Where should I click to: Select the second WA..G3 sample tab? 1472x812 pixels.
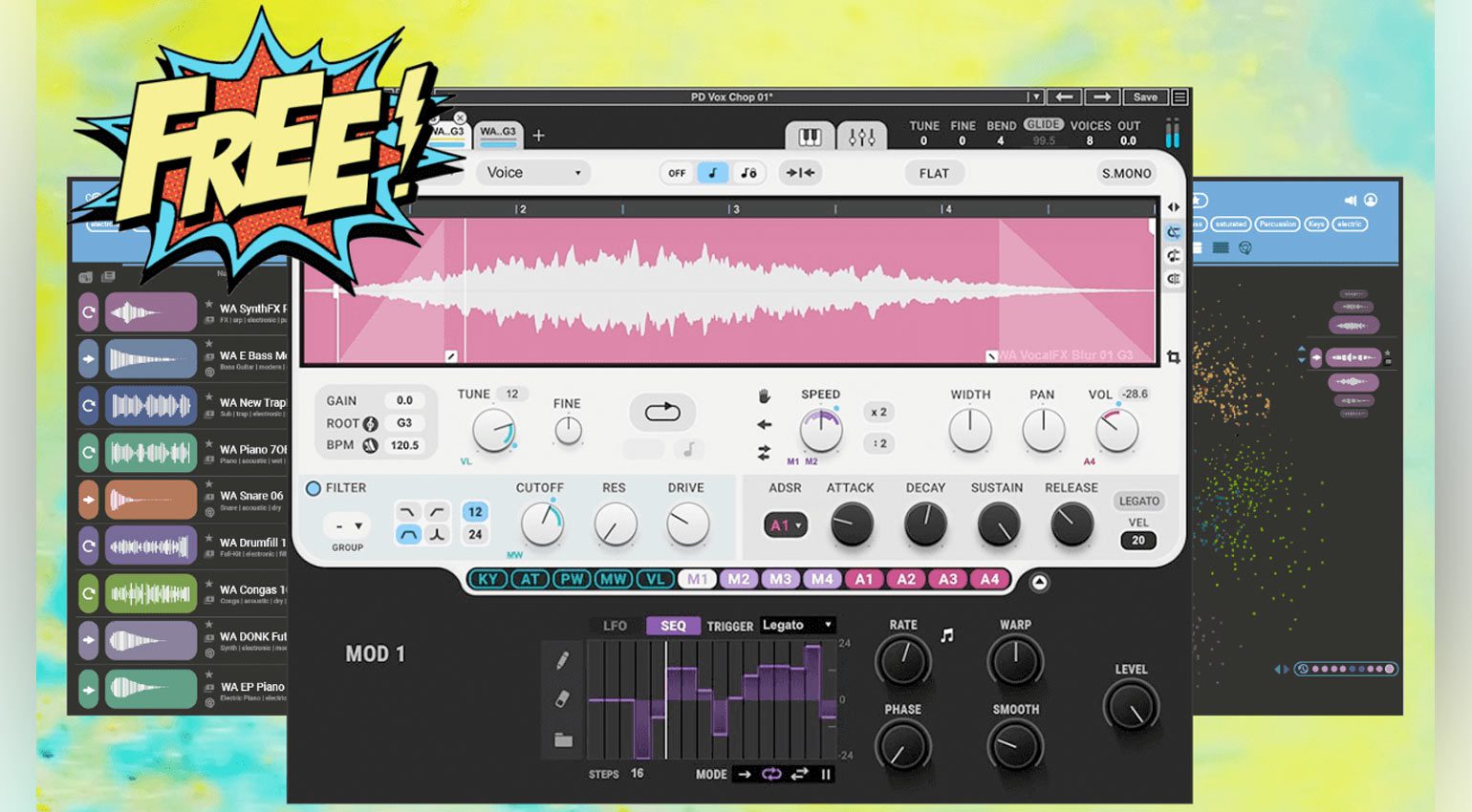tap(498, 134)
